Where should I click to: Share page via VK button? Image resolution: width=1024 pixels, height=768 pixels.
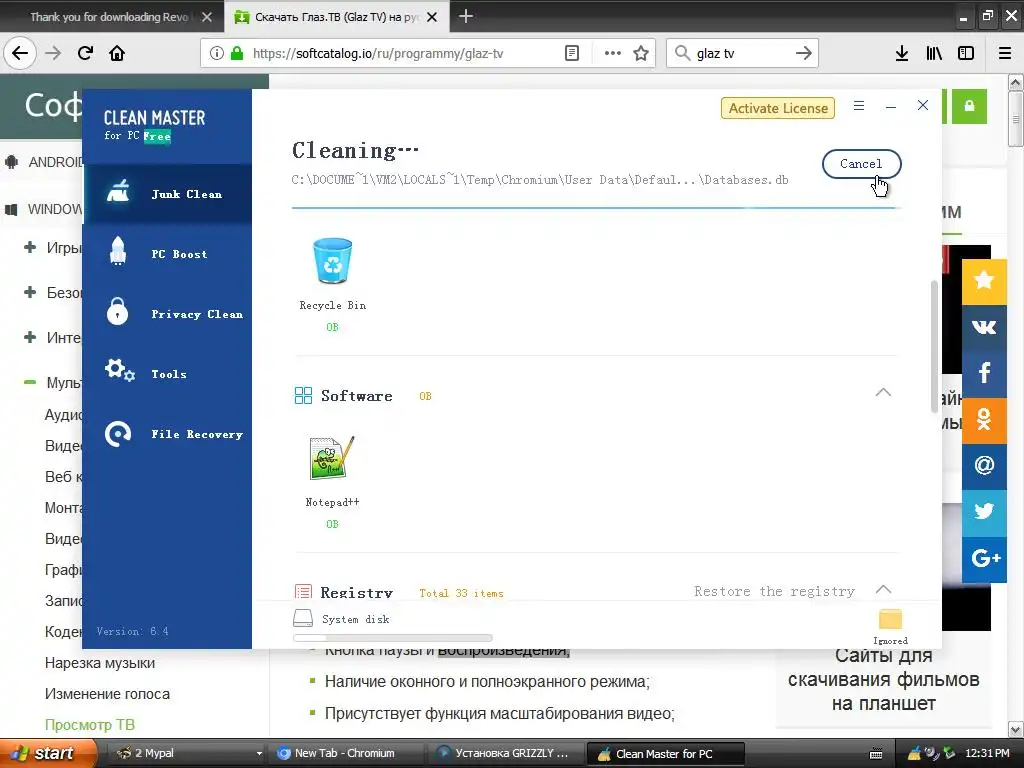pos(984,327)
